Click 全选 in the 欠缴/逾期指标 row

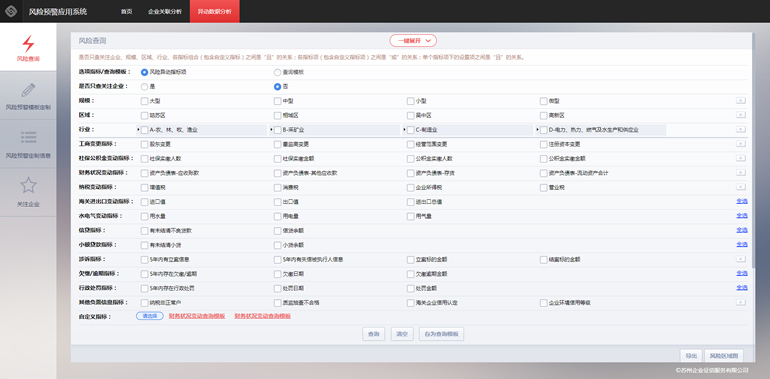pos(742,273)
